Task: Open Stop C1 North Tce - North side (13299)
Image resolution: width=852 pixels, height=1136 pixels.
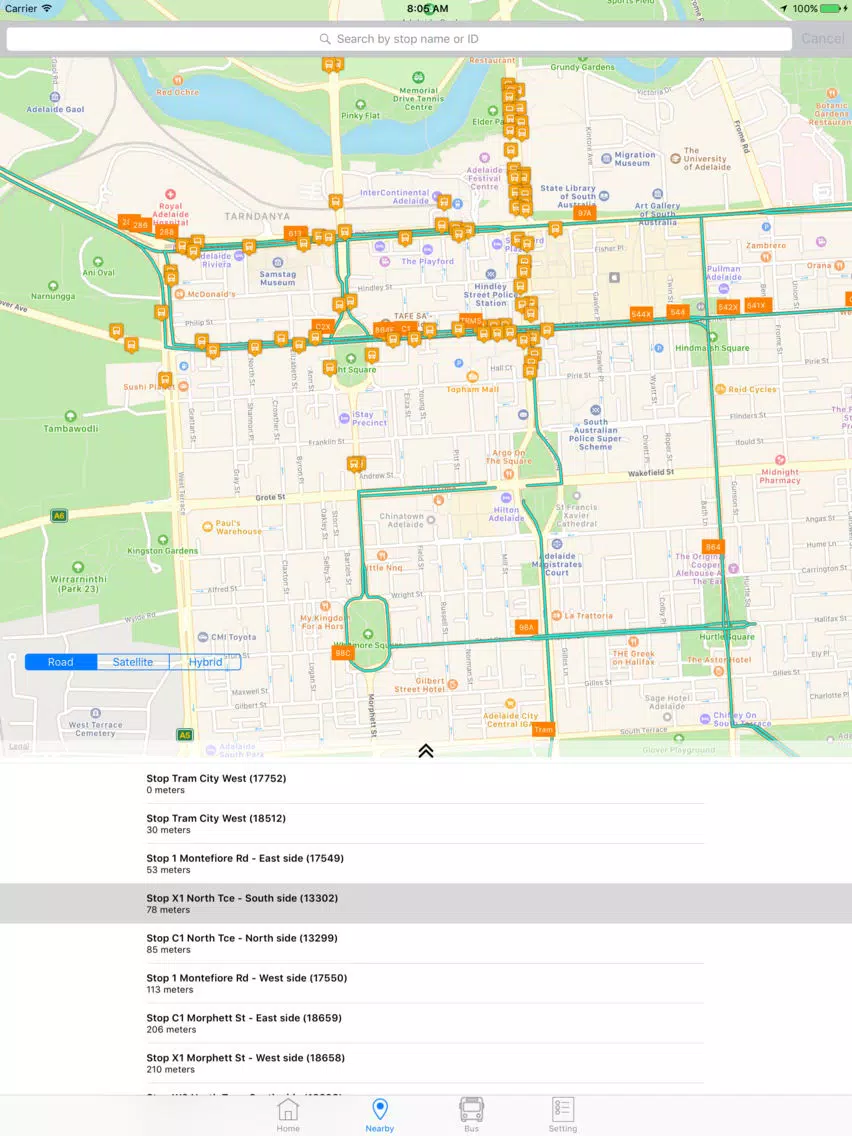Action: [x=425, y=943]
